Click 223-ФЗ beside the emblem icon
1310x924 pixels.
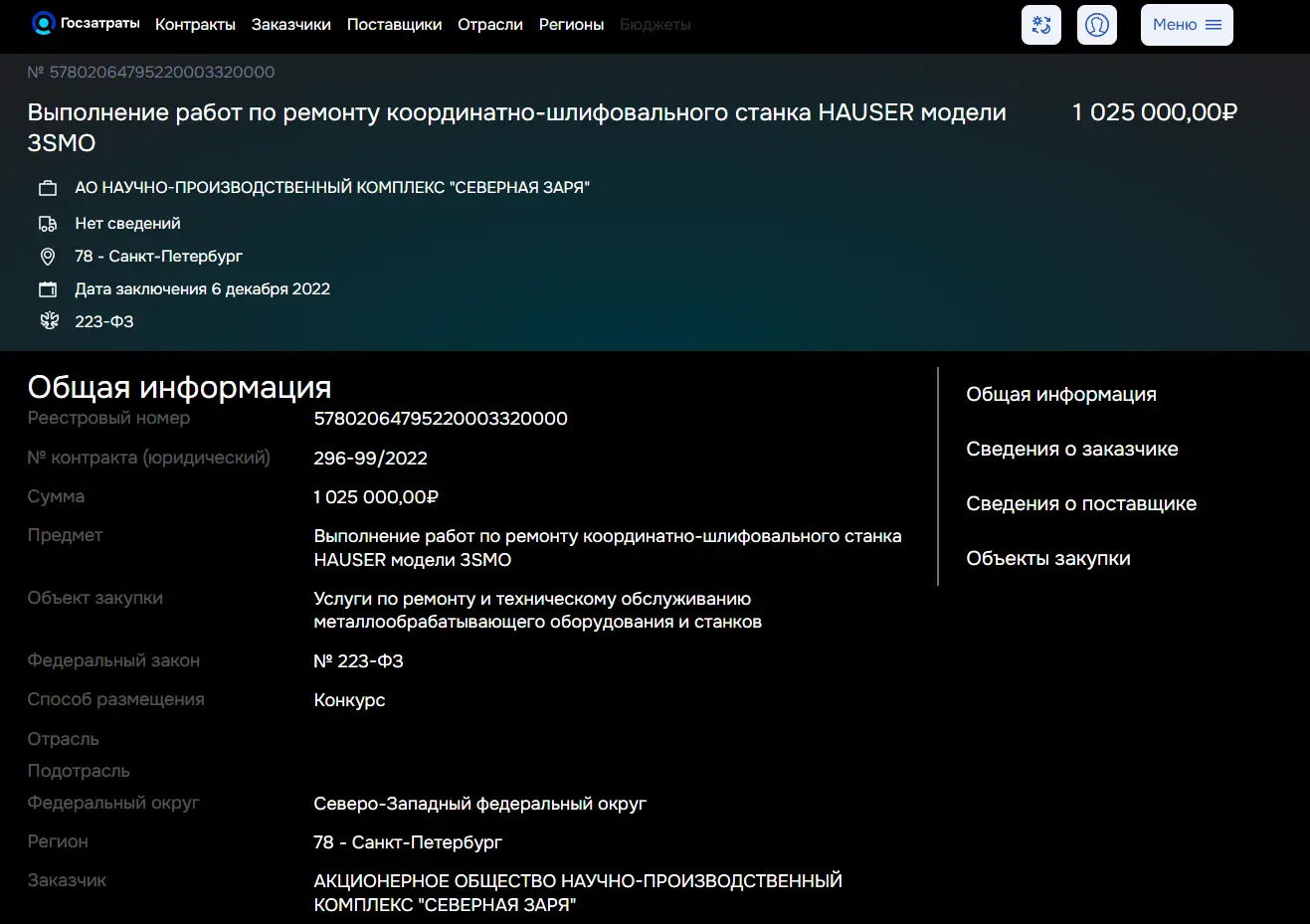pyautogui.click(x=103, y=322)
